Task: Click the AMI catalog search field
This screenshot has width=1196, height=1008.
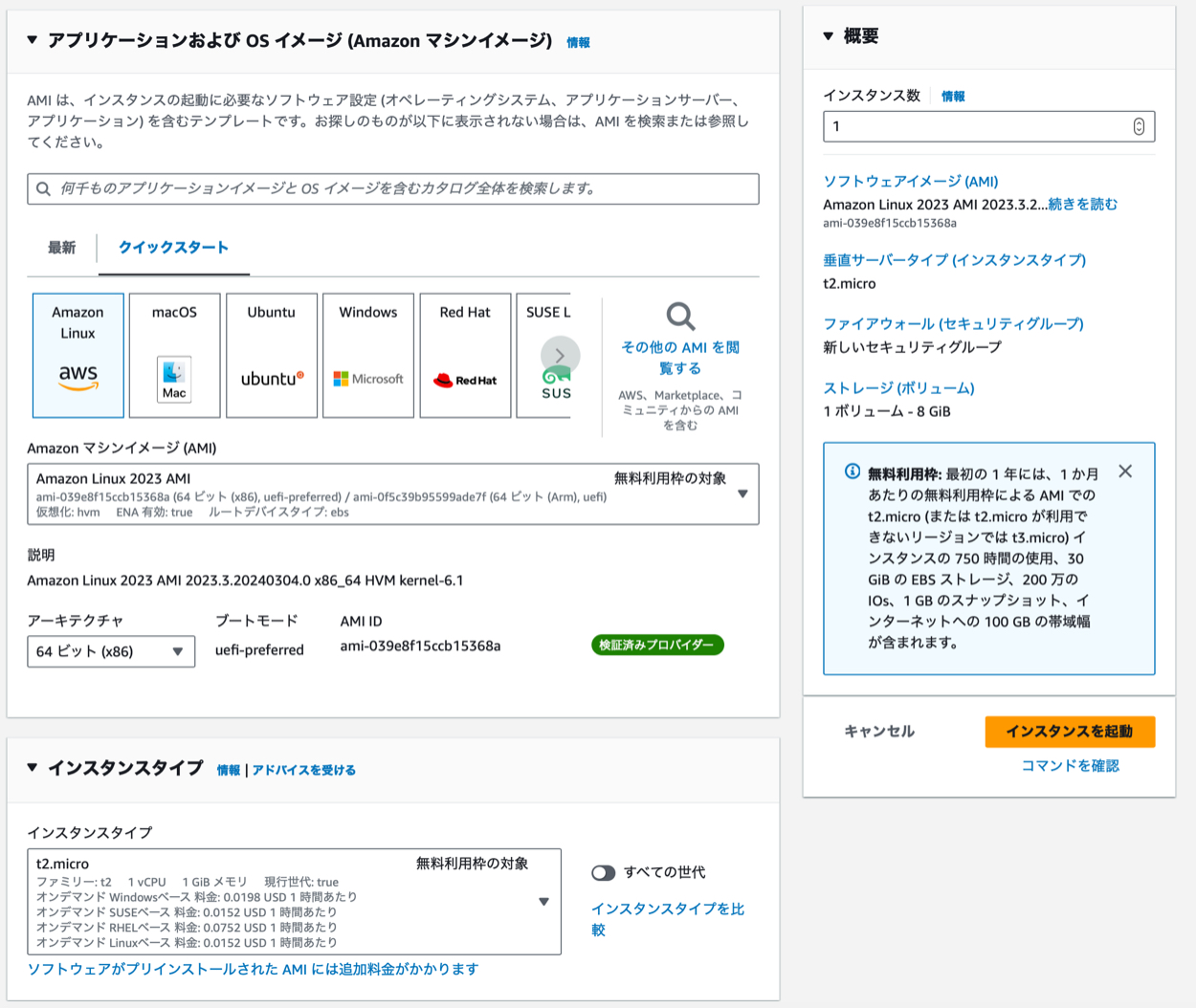Action: tap(393, 188)
